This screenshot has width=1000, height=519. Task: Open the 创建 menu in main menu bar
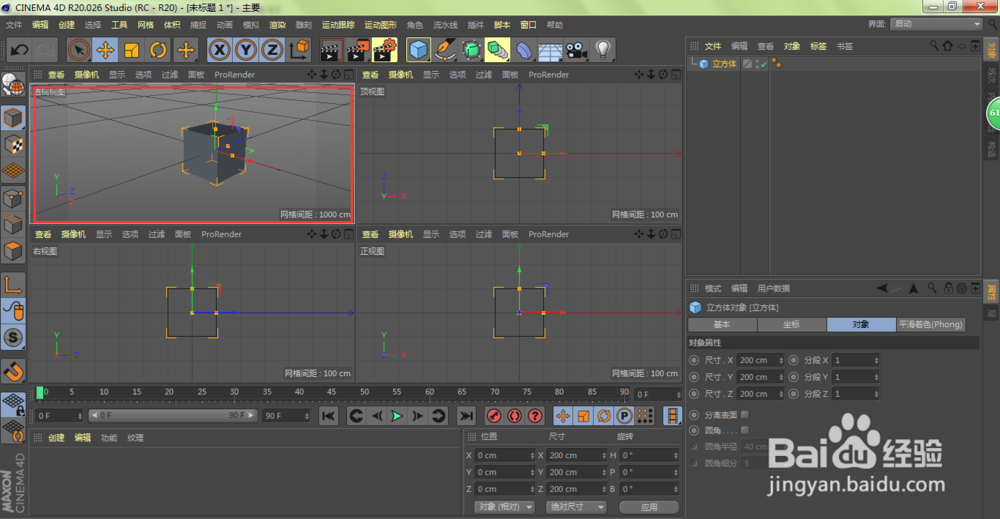click(66, 25)
